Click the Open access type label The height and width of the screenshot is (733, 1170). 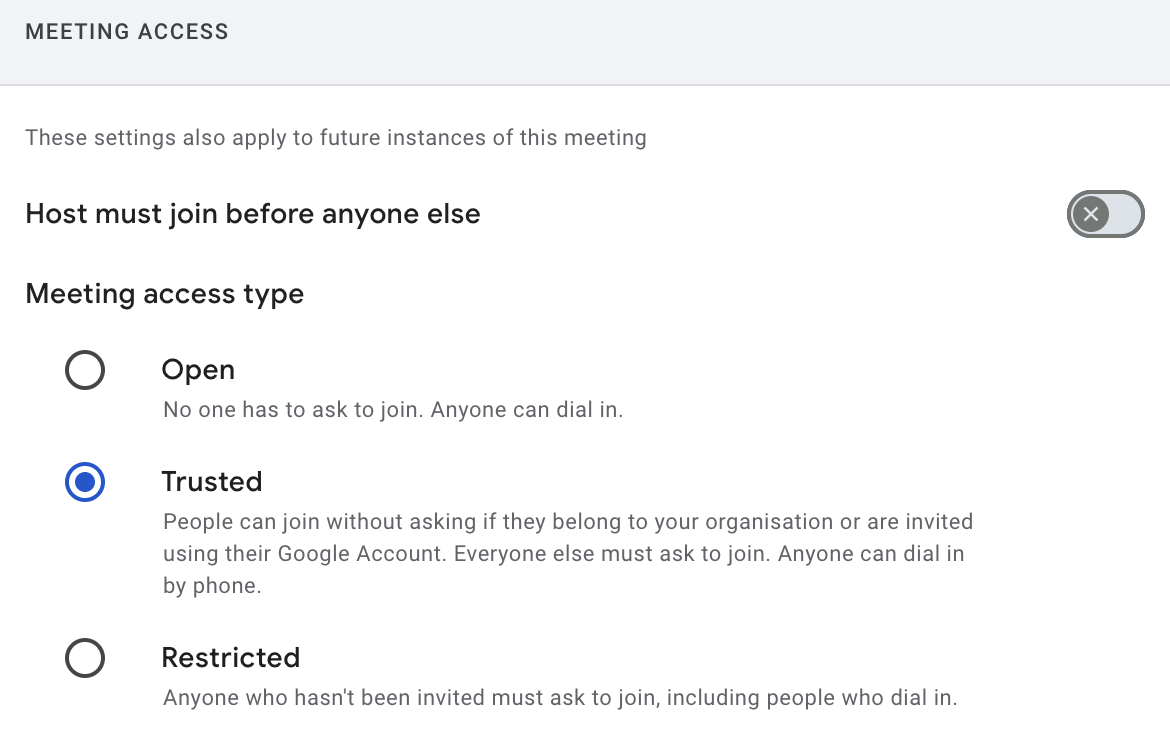pos(198,370)
